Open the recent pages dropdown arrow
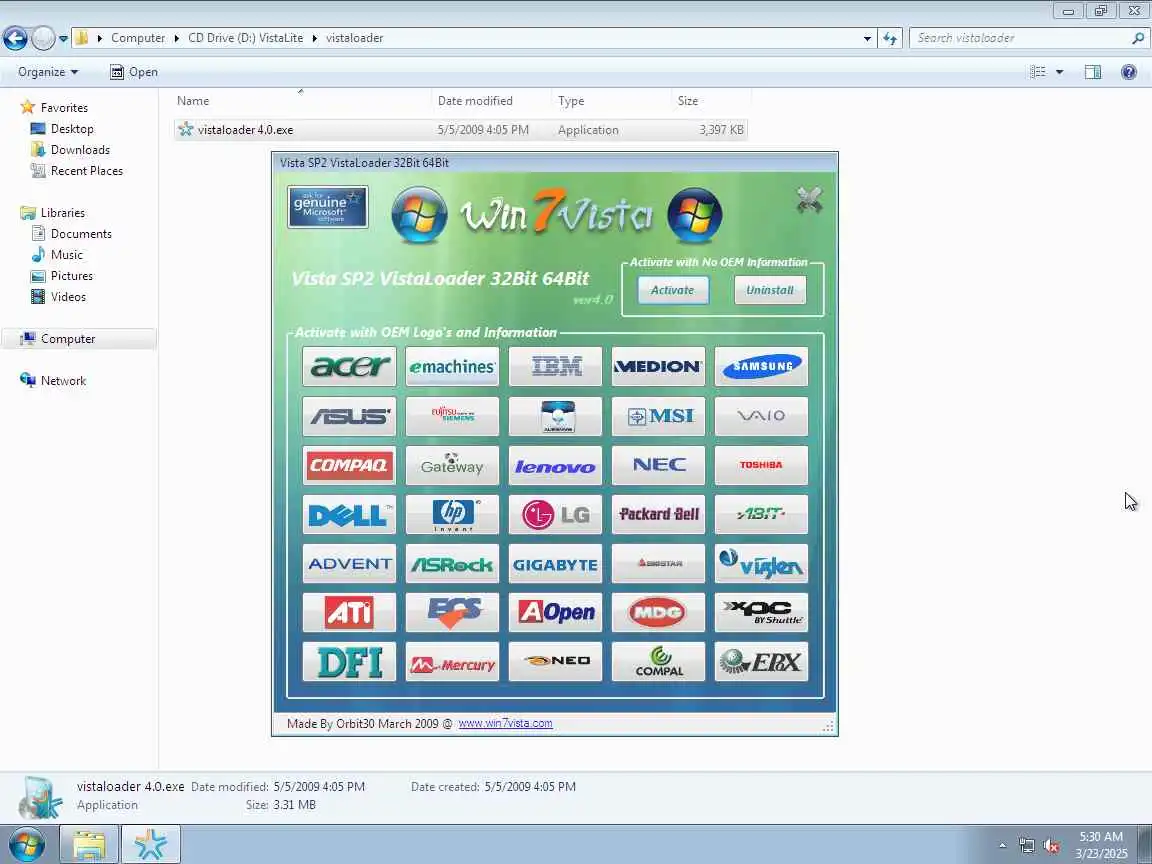The image size is (1152, 864). click(63, 38)
